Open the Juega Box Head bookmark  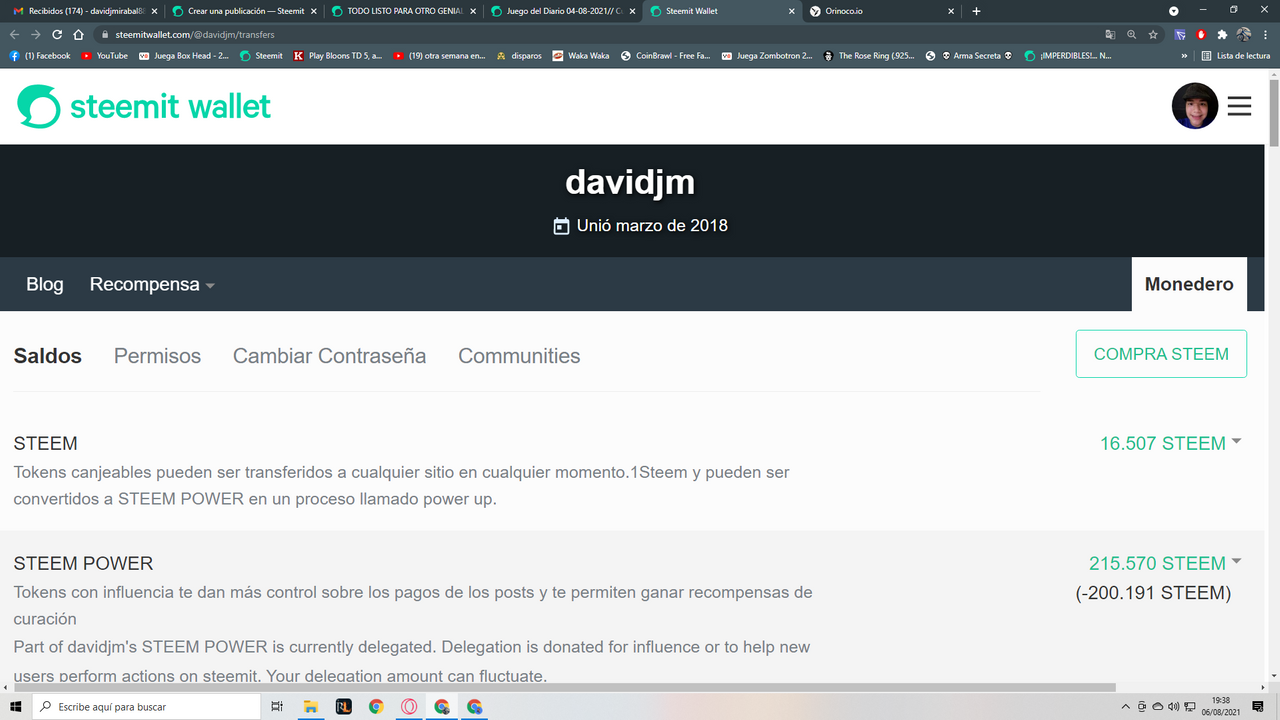[x=184, y=56]
